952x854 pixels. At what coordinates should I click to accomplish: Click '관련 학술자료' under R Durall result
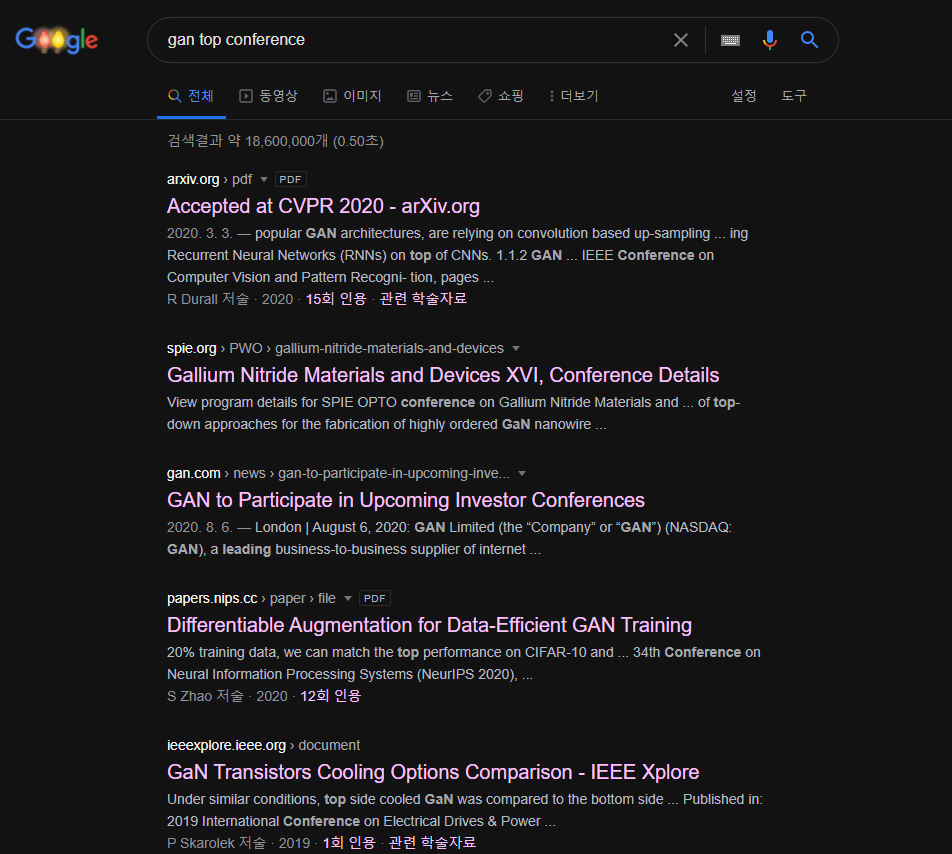coord(423,299)
